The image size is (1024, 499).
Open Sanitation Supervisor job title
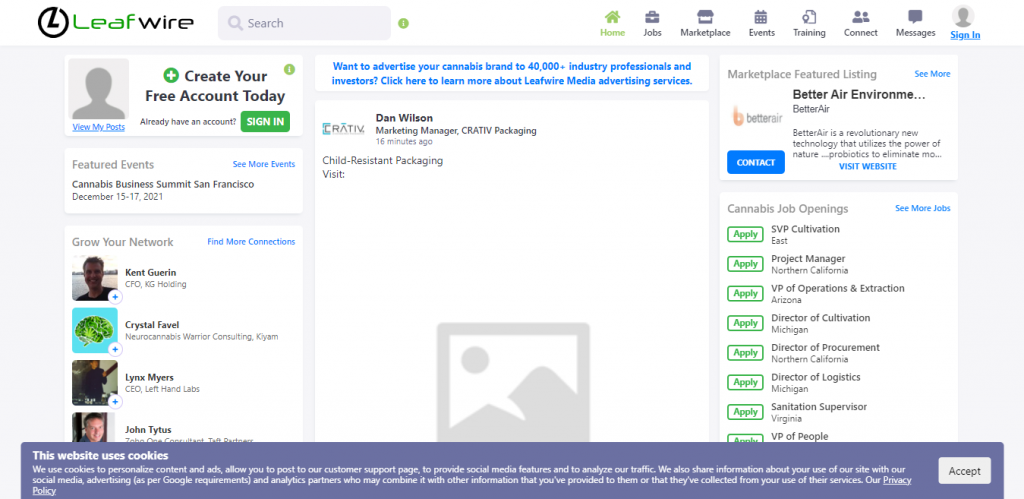tap(819, 407)
